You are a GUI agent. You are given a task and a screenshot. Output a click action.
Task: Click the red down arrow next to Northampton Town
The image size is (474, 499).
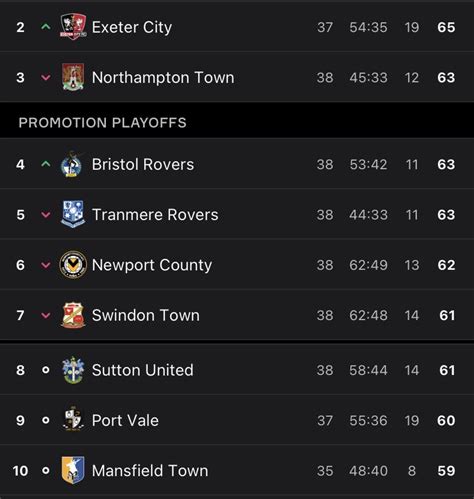coord(46,78)
